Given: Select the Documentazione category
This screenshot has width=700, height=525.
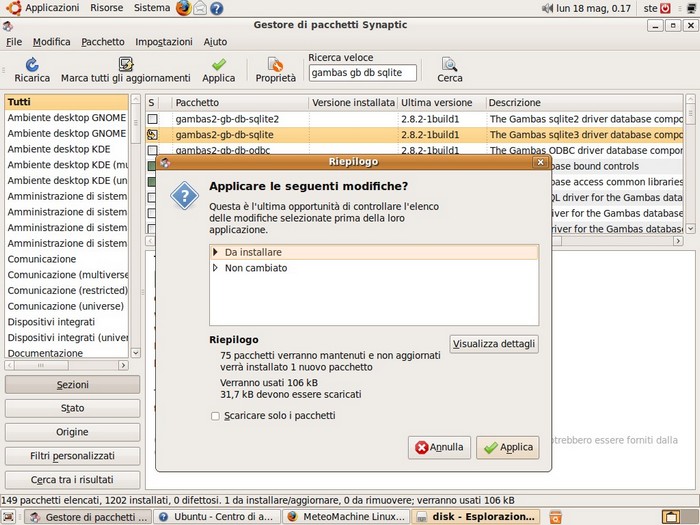Looking at the screenshot, I should pos(67,353).
